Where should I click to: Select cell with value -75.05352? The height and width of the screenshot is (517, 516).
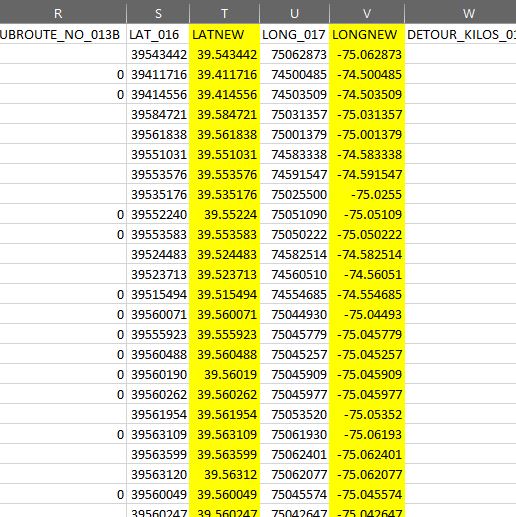click(x=367, y=414)
